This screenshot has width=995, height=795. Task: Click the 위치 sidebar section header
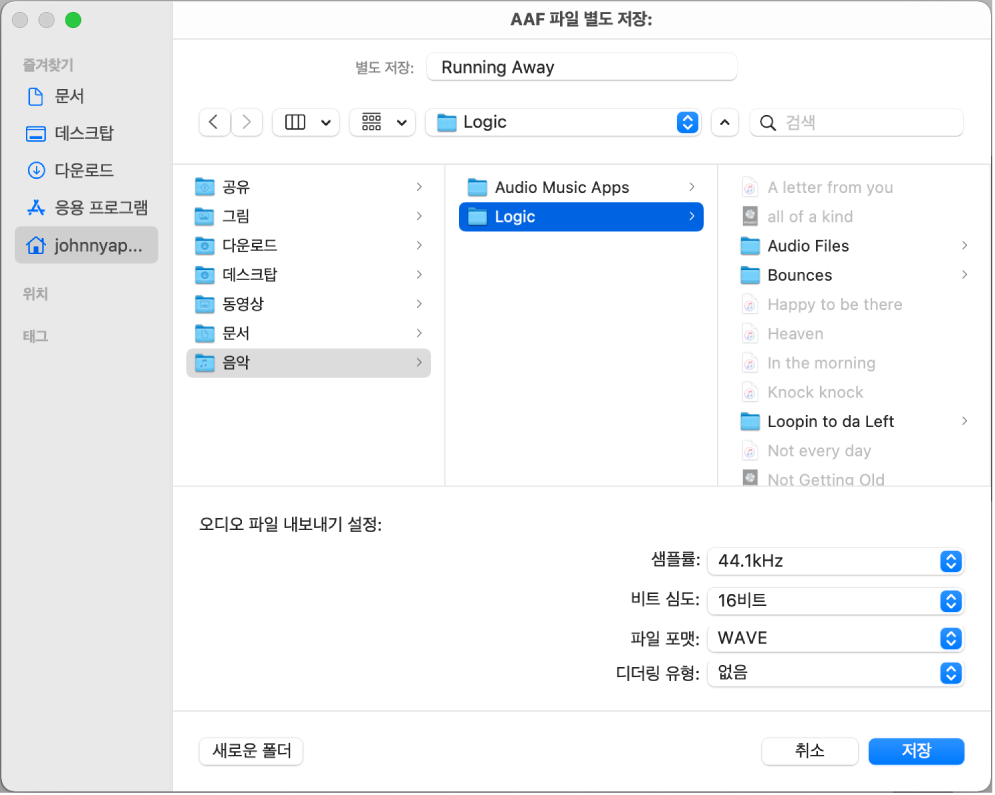(x=36, y=294)
